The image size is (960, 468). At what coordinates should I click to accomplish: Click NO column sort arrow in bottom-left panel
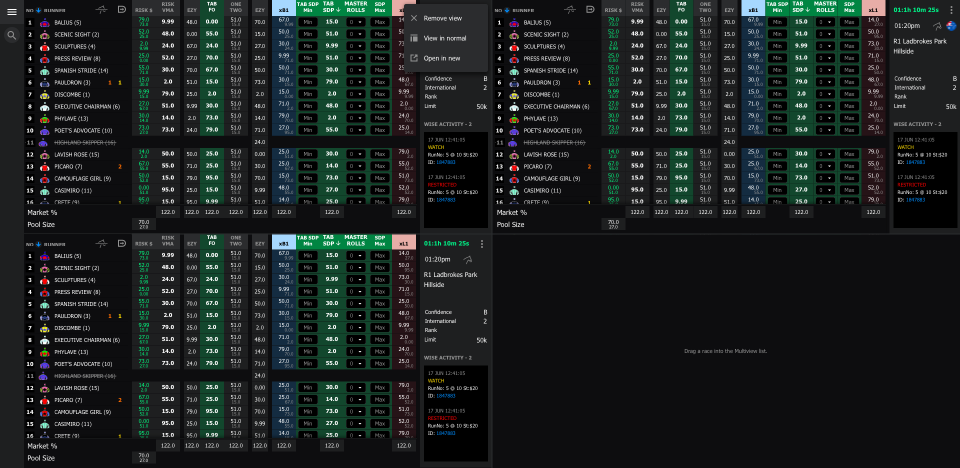[38, 243]
